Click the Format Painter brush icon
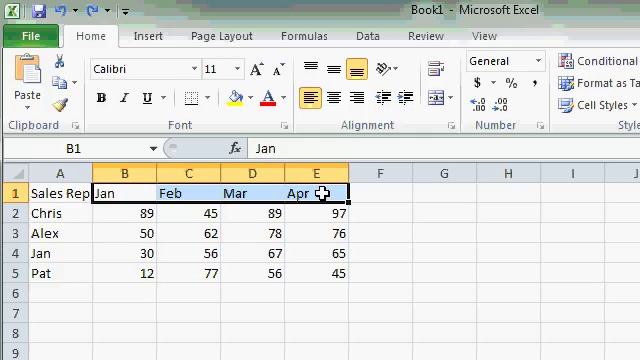This screenshot has height=360, width=640. [60, 105]
